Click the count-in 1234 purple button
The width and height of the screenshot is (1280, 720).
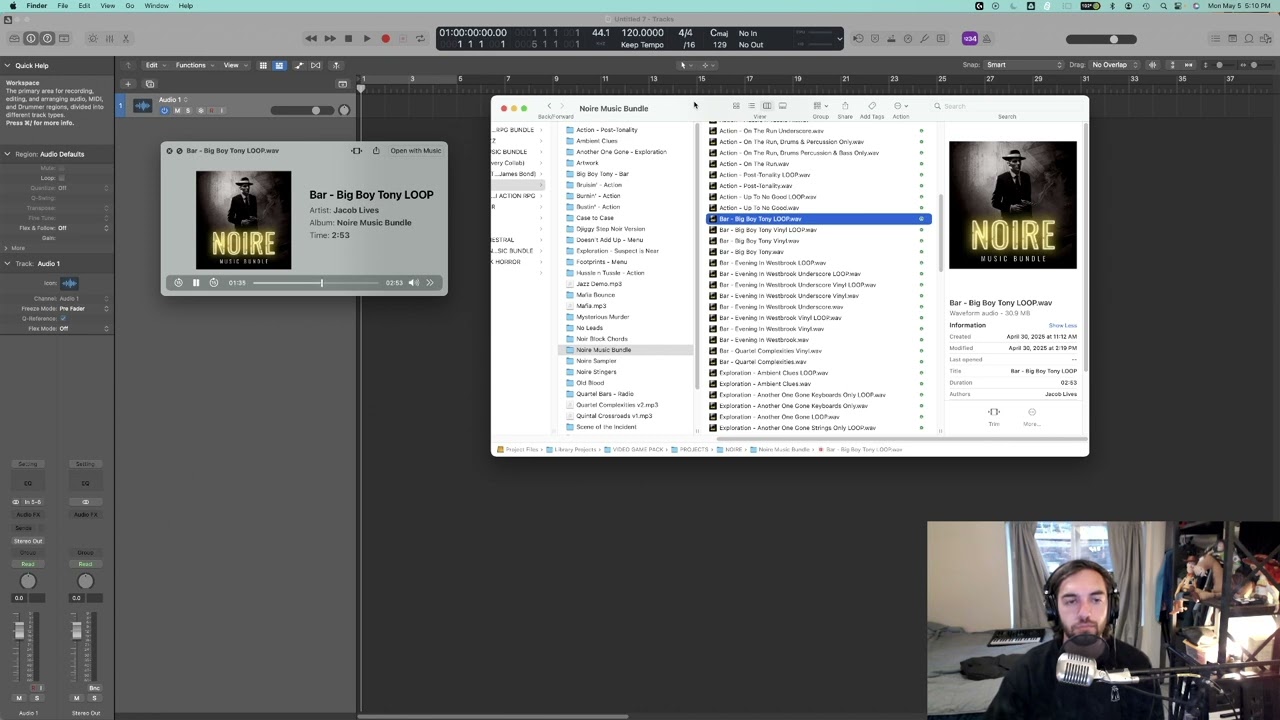[969, 39]
